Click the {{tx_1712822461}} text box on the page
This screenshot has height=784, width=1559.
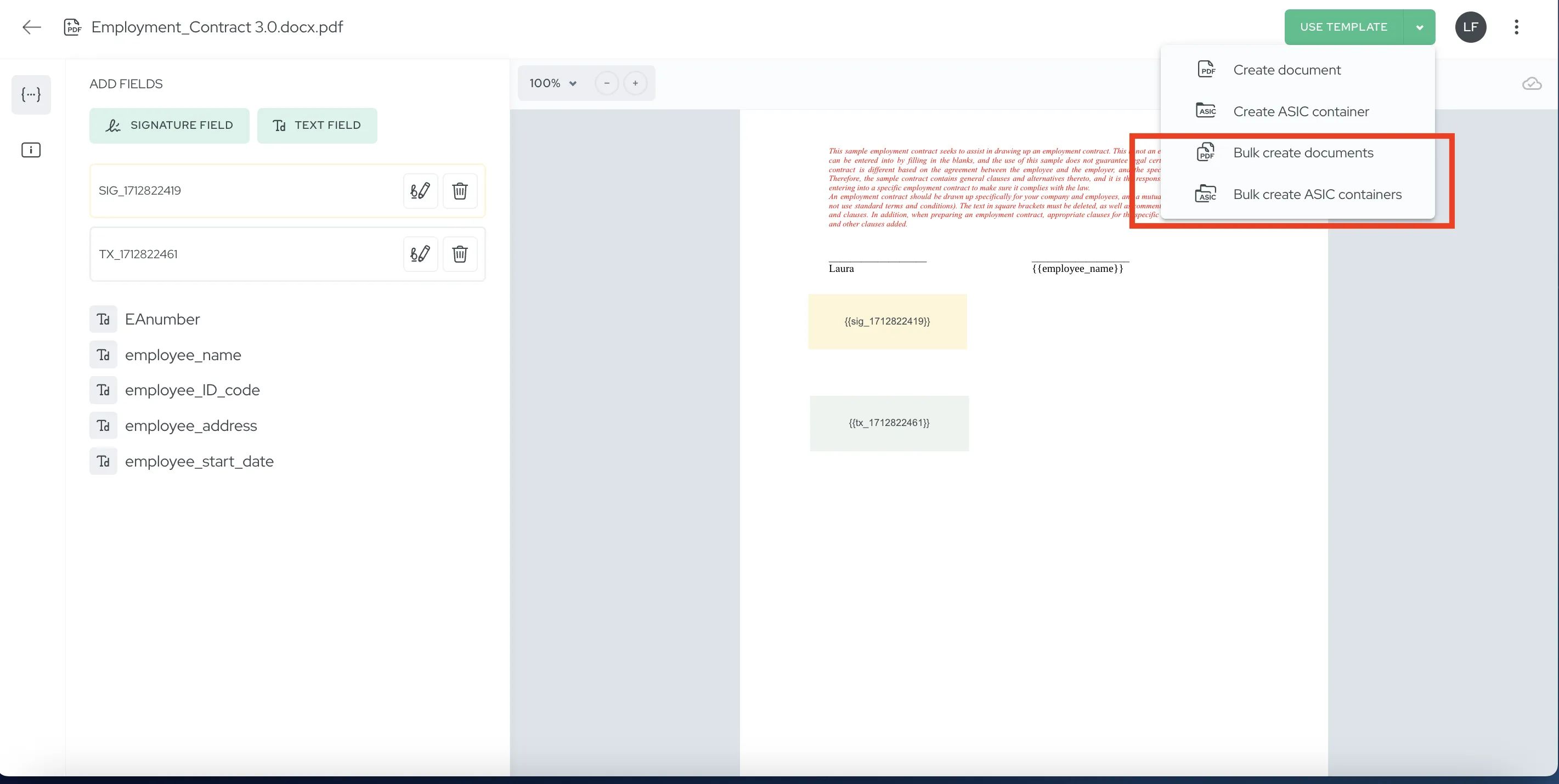(889, 423)
